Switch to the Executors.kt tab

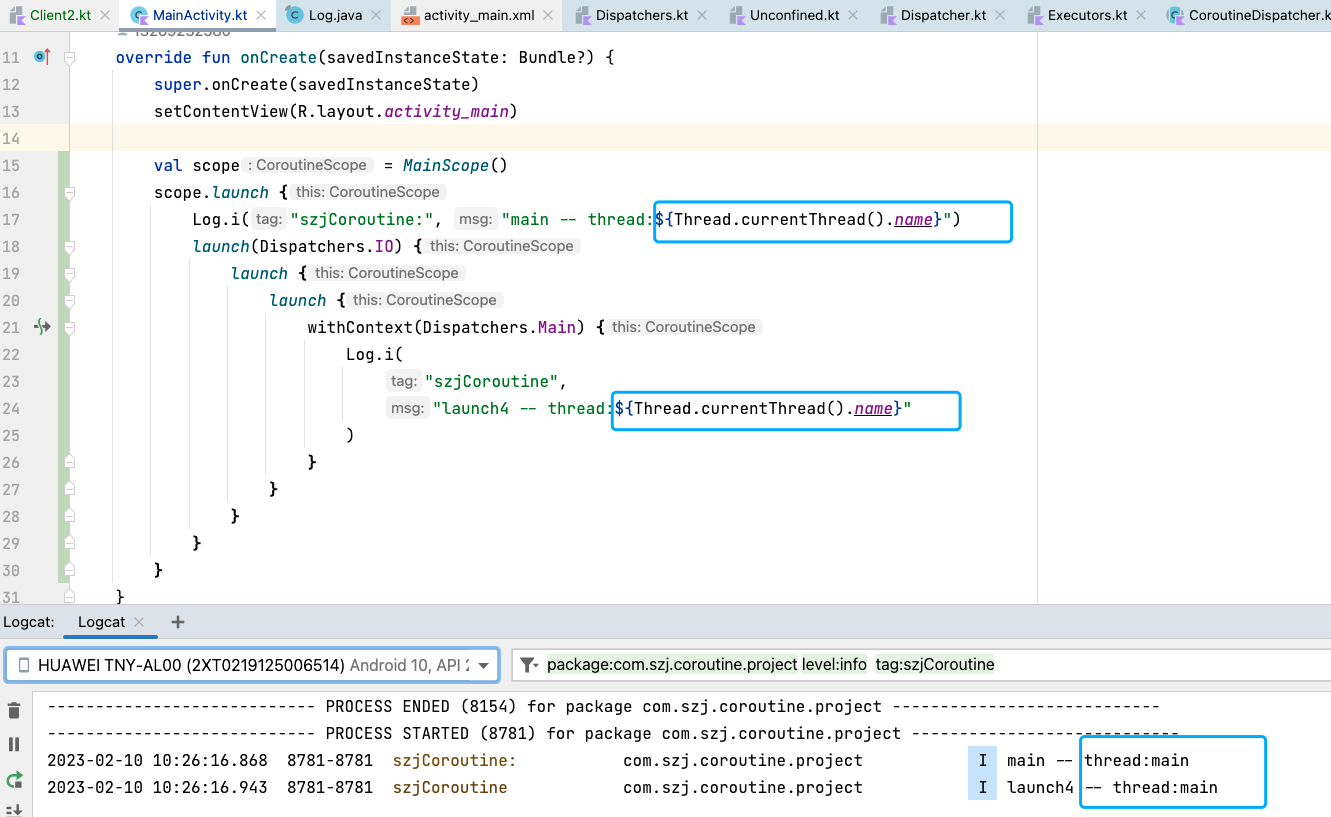coord(1088,15)
